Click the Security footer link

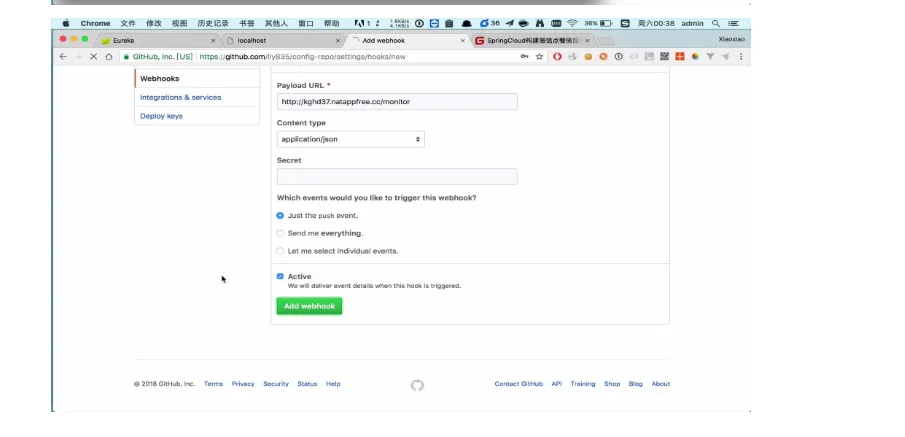[x=276, y=384]
